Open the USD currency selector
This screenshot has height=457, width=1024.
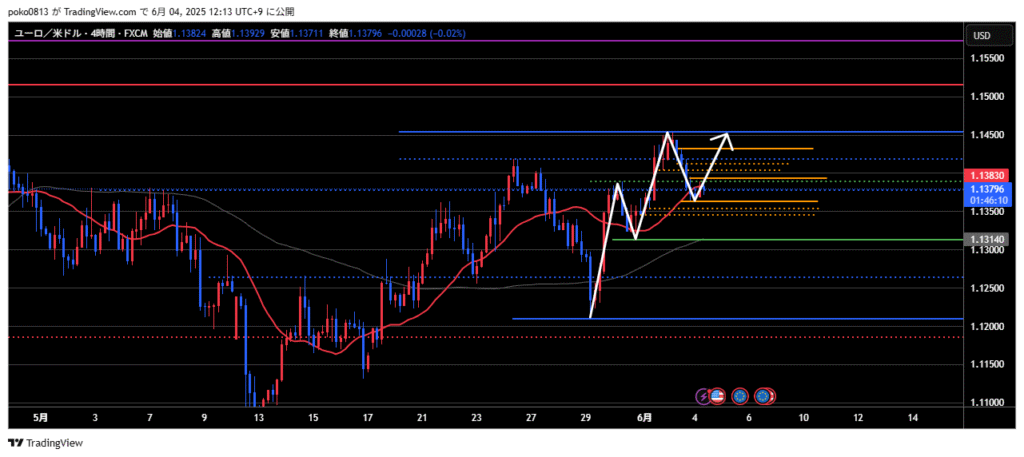click(981, 36)
